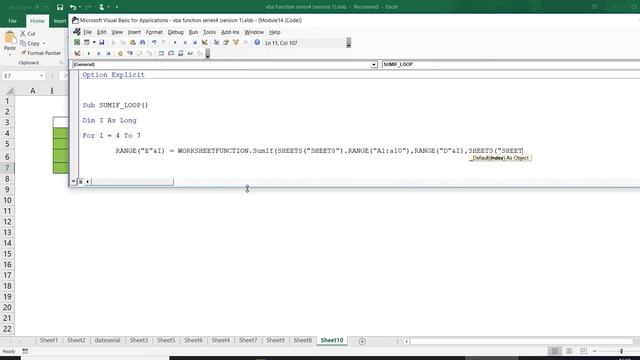The image size is (640, 360).
Task: Expand the Debug toolbar options handle
Action: (x=208, y=54)
